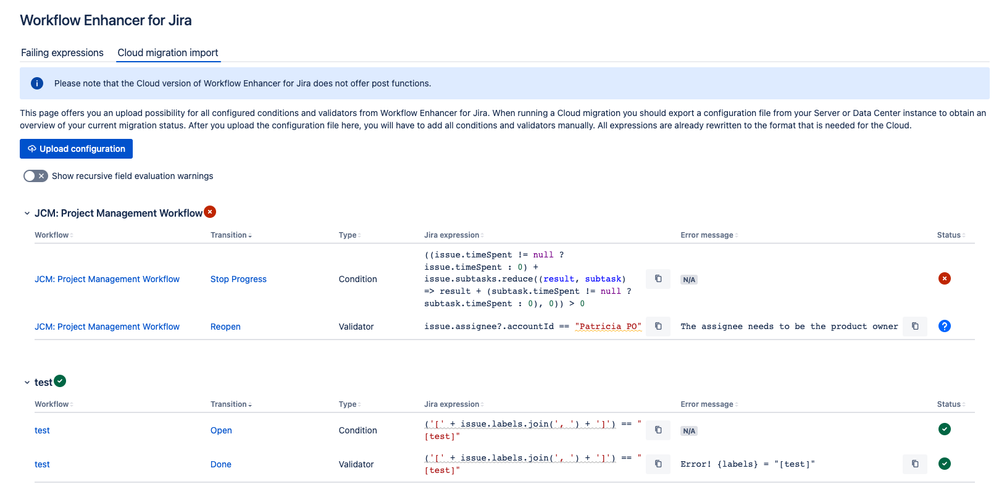Sort JCM table by Status column
The width and height of the screenshot is (999, 492).
pyautogui.click(x=950, y=235)
